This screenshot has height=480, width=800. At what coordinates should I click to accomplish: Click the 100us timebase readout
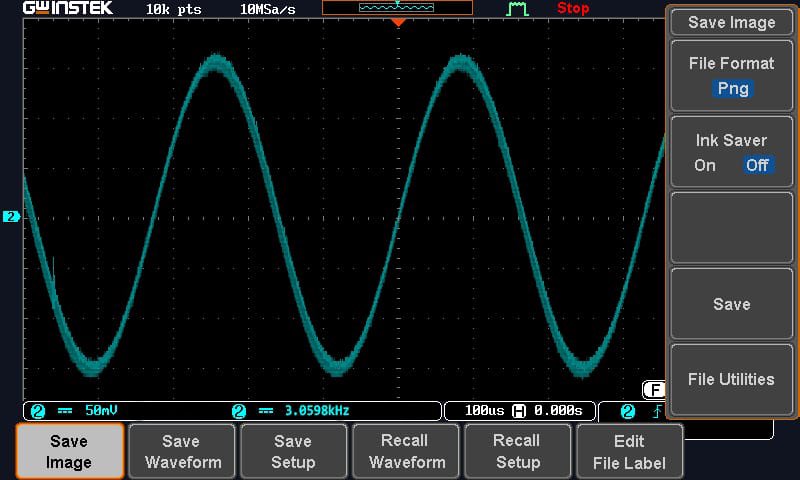(x=484, y=411)
